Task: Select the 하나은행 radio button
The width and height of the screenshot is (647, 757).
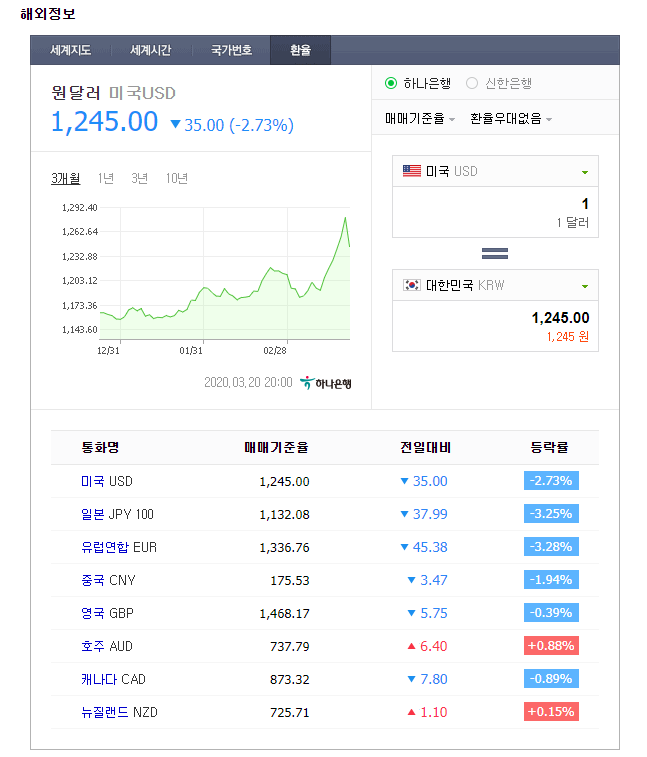Action: tap(391, 84)
